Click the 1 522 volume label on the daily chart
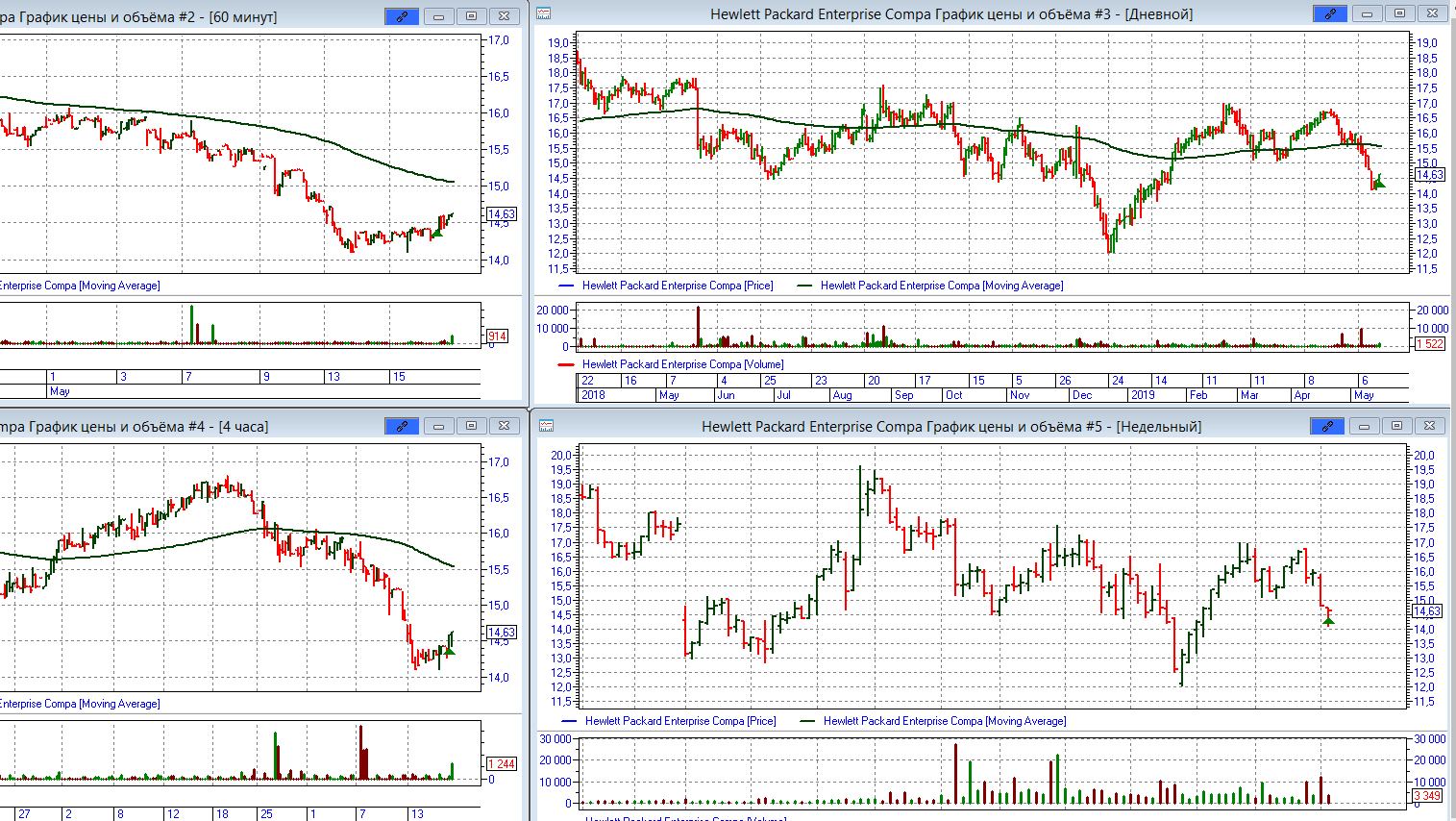This screenshot has height=821, width=1456. [x=1429, y=343]
